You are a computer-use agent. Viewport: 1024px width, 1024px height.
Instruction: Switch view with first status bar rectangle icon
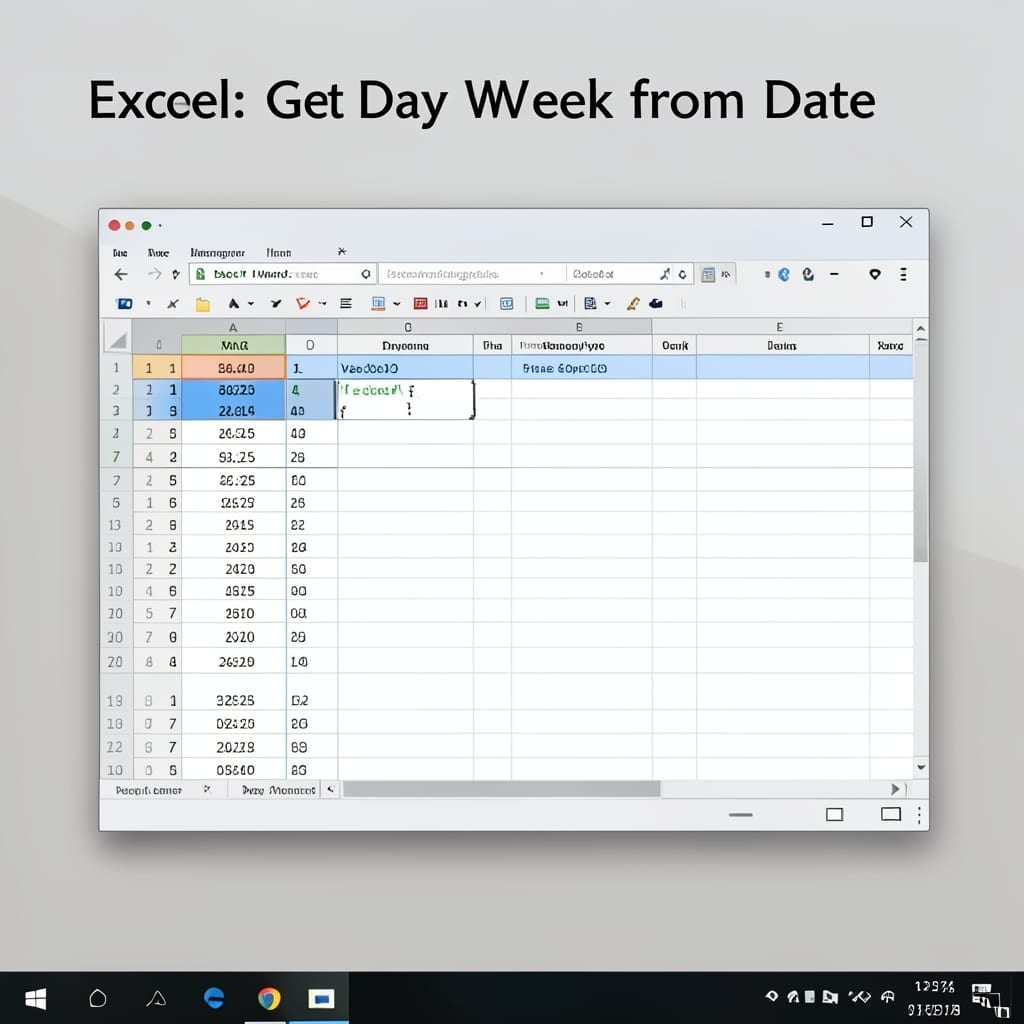[x=834, y=814]
